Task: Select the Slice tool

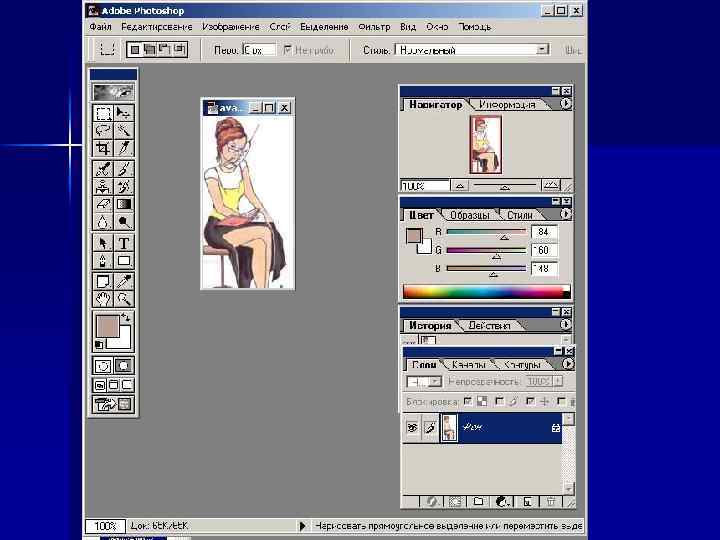Action: (123, 148)
